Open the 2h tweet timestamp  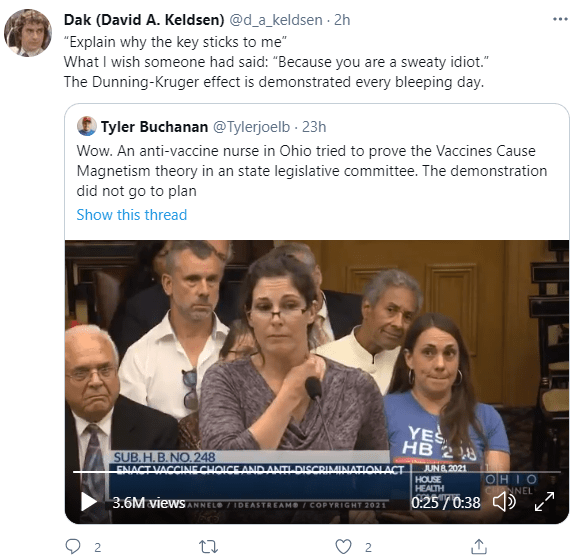(342, 20)
